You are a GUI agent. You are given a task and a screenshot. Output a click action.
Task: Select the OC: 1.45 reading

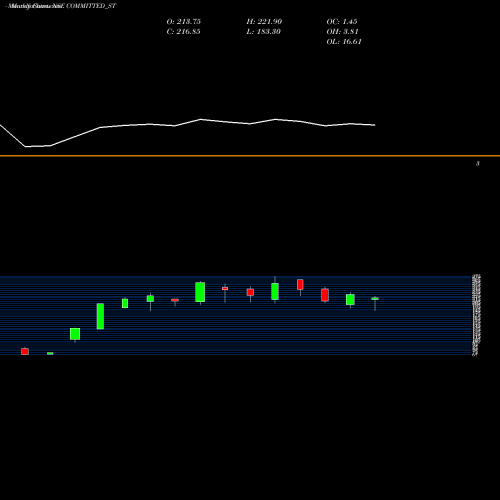click(342, 22)
